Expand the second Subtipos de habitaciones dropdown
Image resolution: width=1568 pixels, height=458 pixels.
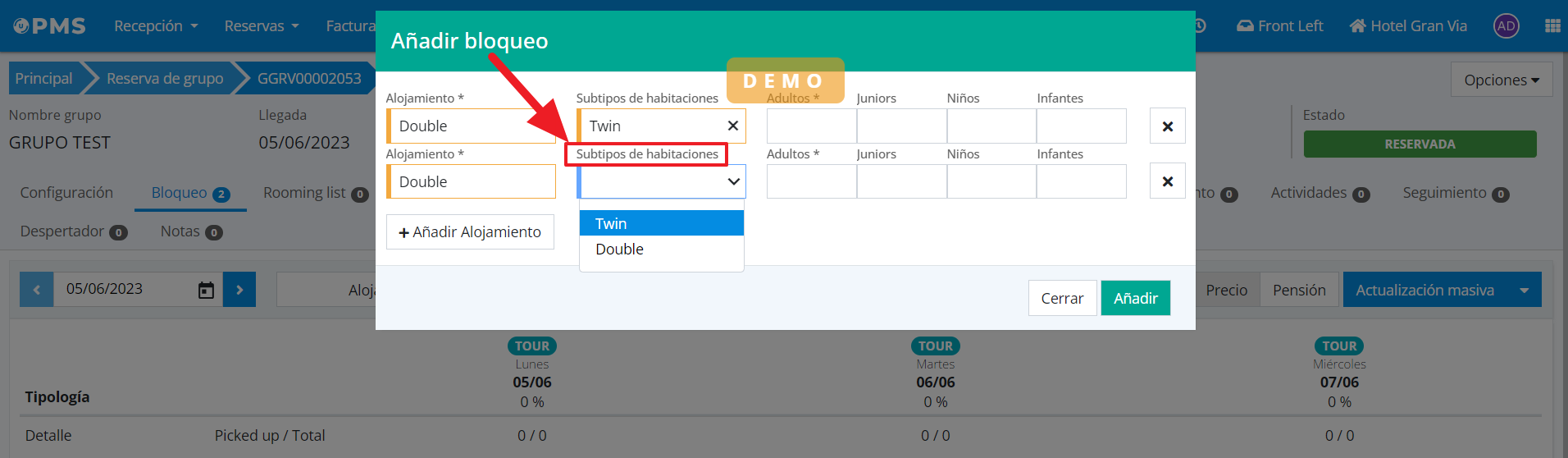pyautogui.click(x=661, y=181)
